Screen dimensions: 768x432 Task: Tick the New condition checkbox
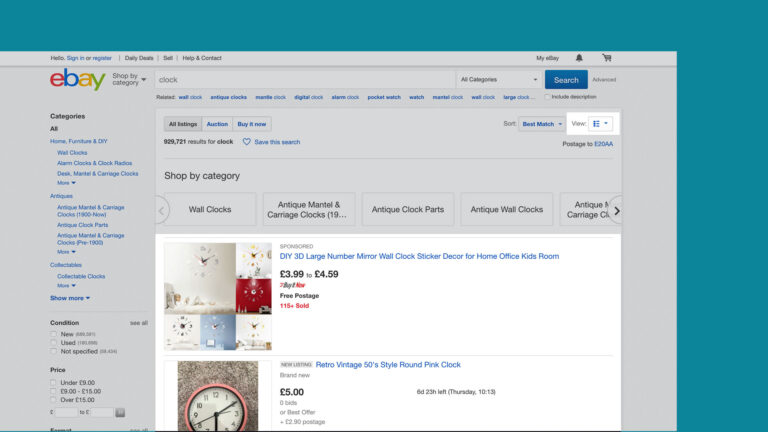55,334
